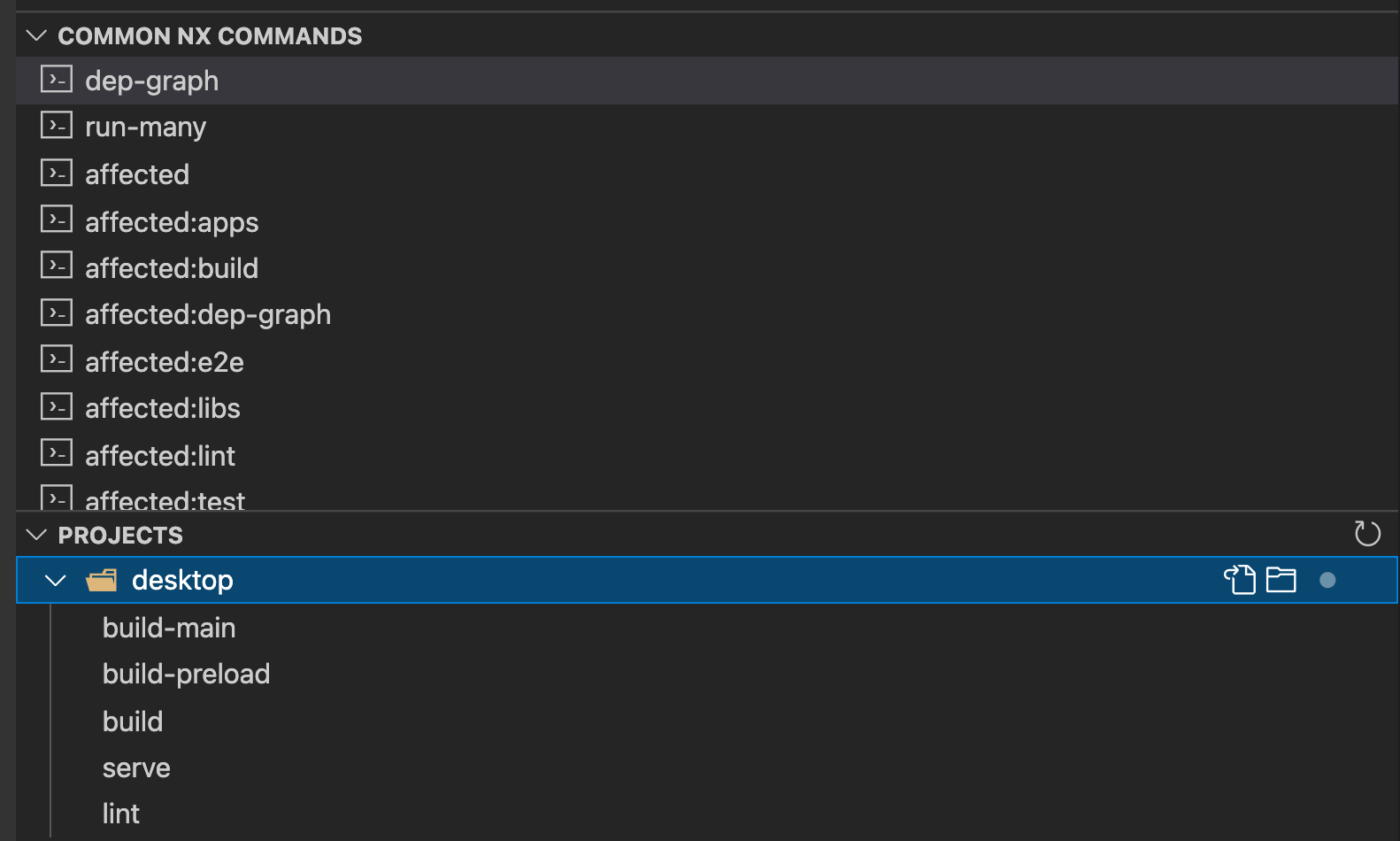Collapse the desktop project tree
The height and width of the screenshot is (841, 1400).
pos(56,581)
